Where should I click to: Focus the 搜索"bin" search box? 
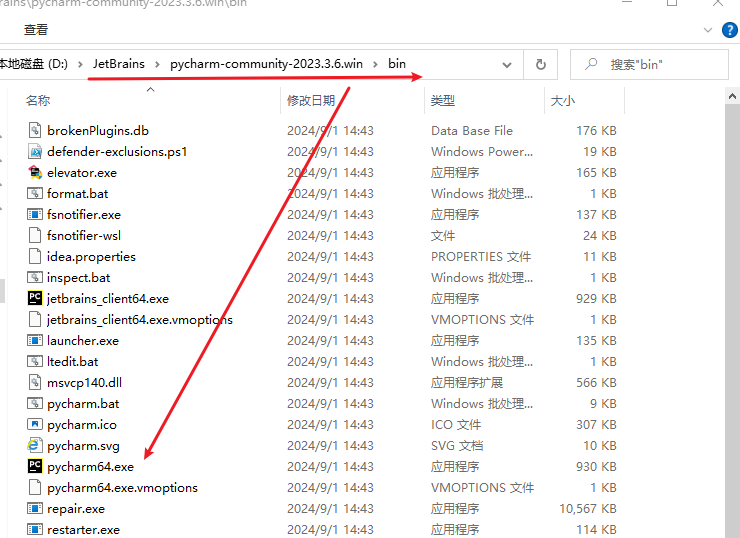649,64
